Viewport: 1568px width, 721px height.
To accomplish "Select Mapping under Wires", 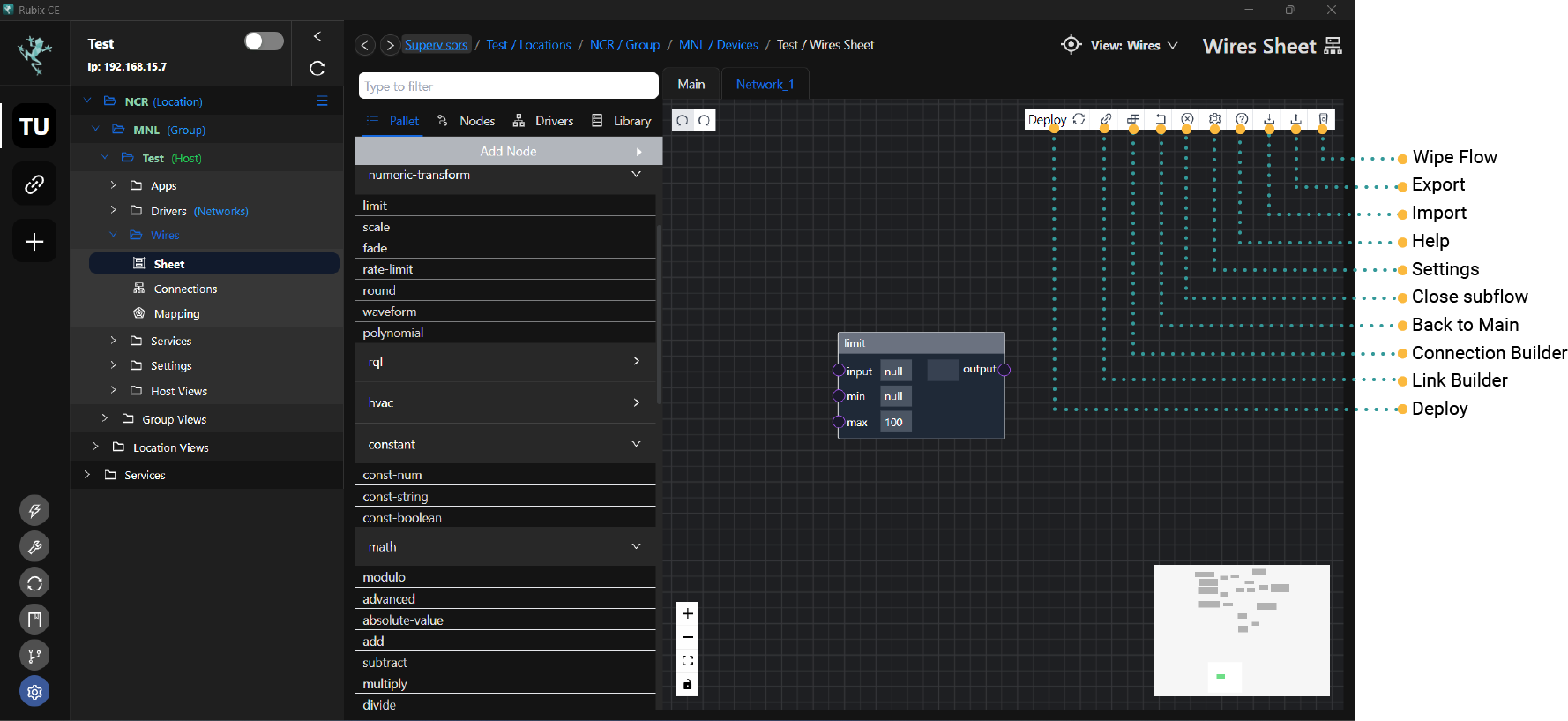I will 176,313.
